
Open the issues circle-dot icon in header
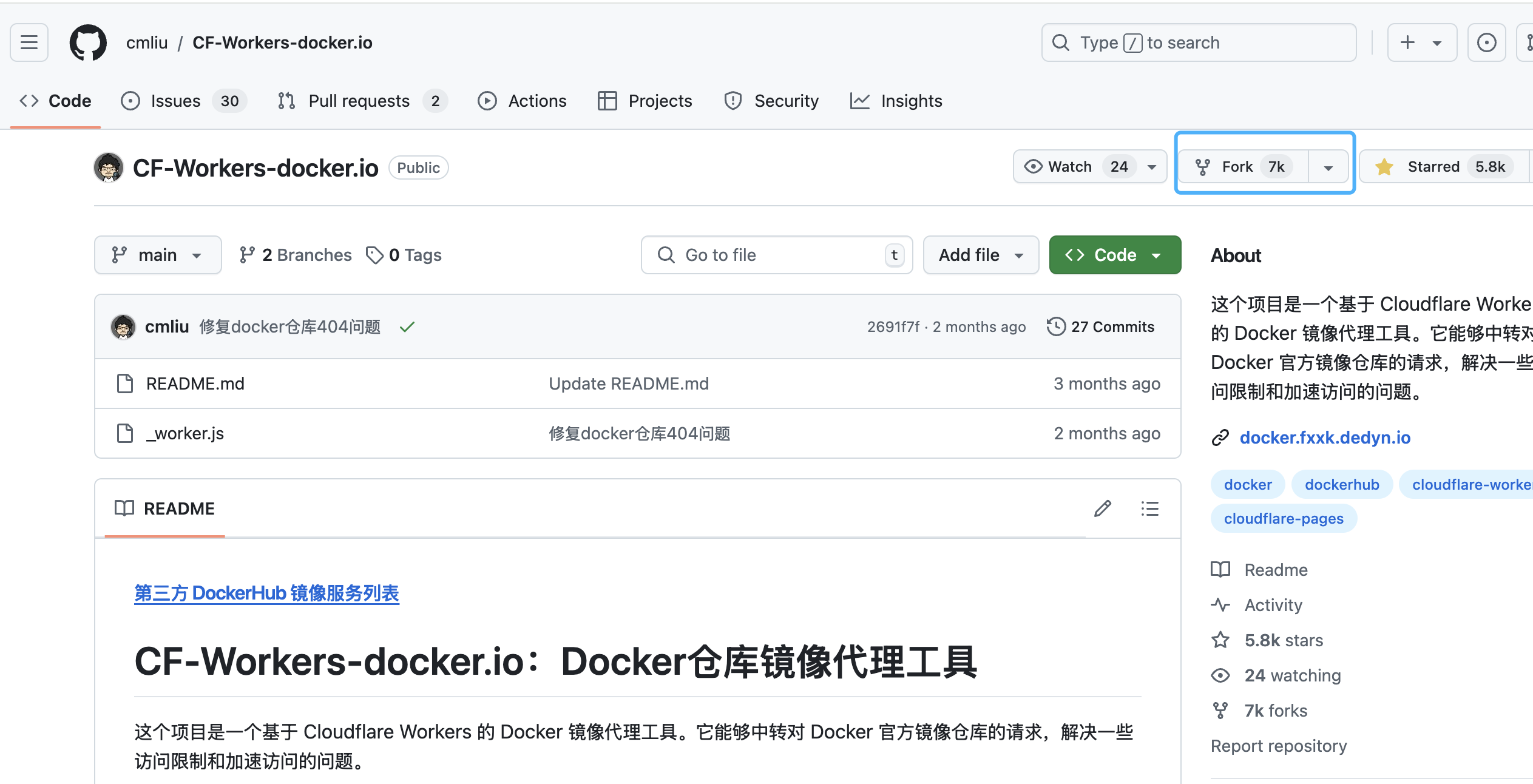coord(1486,42)
